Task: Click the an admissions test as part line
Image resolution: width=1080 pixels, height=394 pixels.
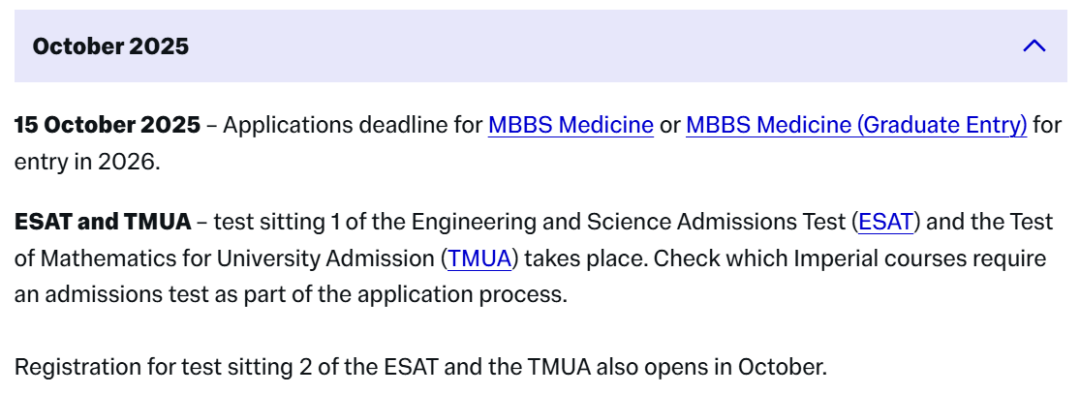Action: point(290,295)
